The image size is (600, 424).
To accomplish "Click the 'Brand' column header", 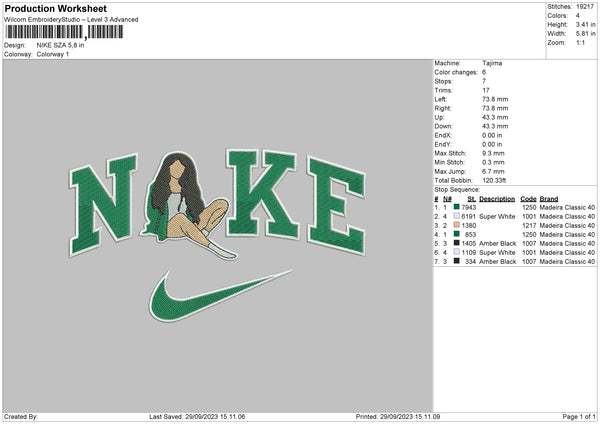I will coord(549,199).
